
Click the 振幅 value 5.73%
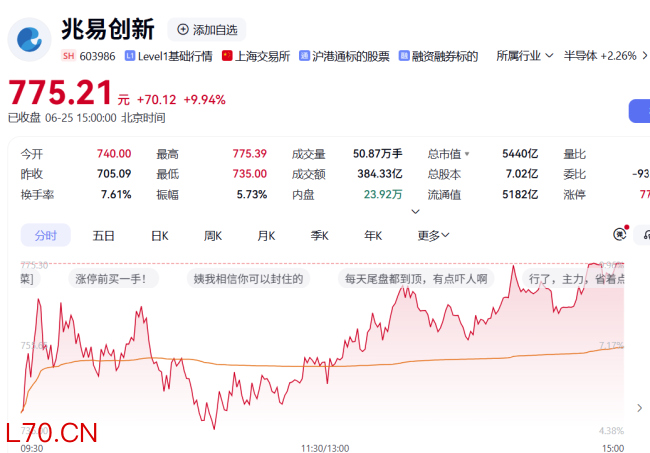[252, 194]
